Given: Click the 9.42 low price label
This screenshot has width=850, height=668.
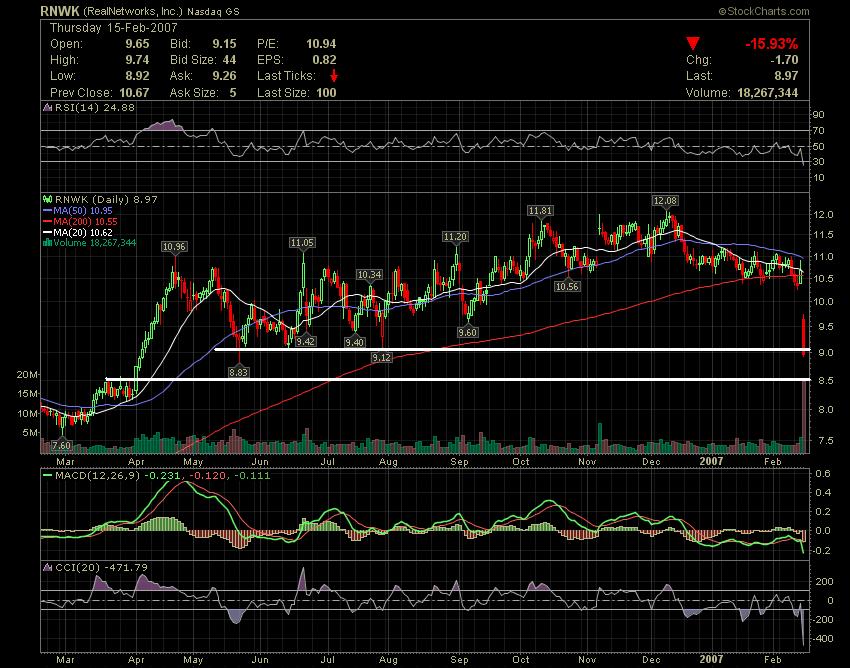Looking at the screenshot, I should [306, 342].
